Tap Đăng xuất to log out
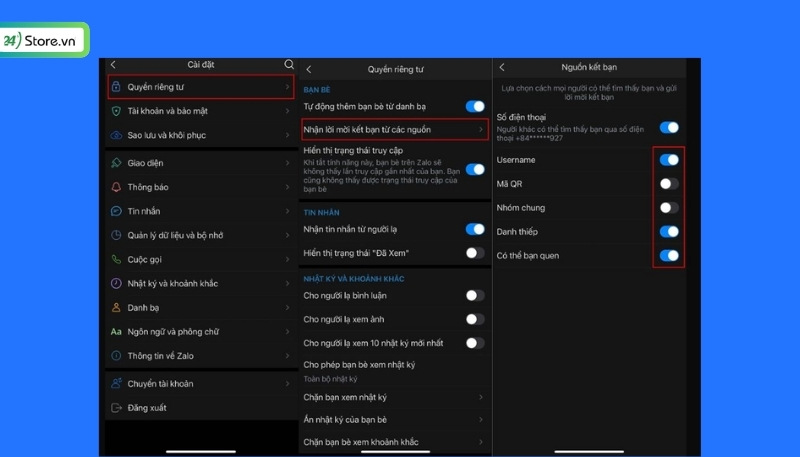The height and width of the screenshot is (457, 800). tap(201, 408)
